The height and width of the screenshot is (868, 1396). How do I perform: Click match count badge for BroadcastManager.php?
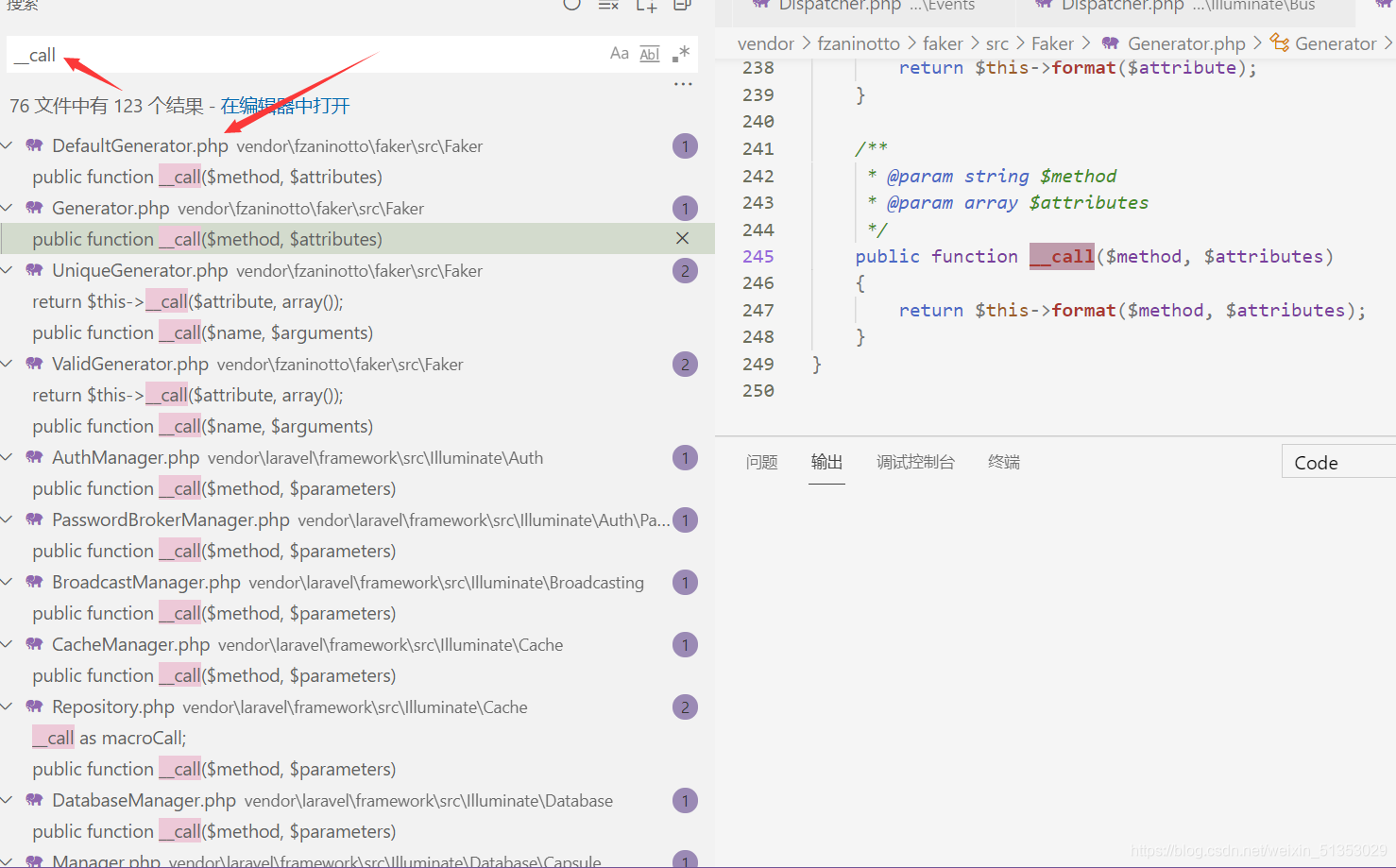pos(685,583)
